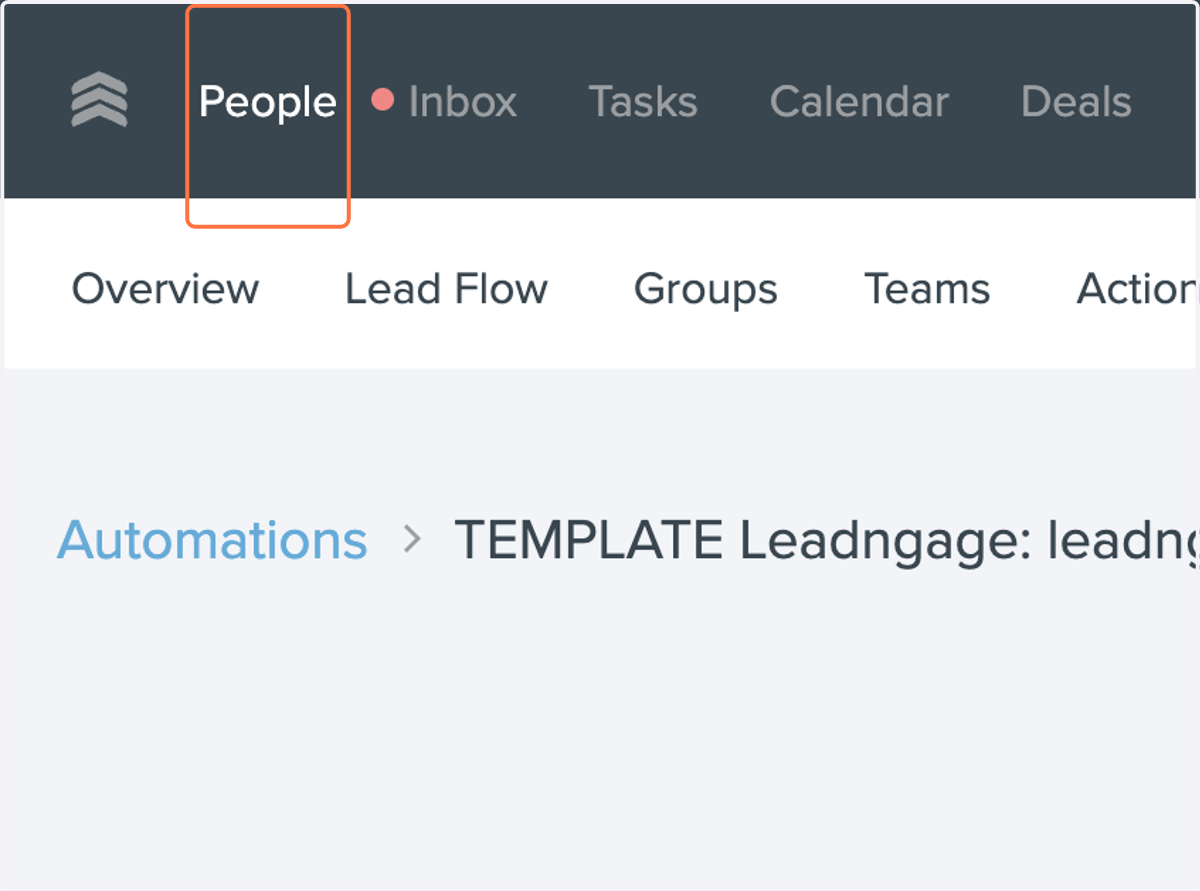The height and width of the screenshot is (891, 1200).
Task: Click the red notification dot beside Inbox
Action: click(382, 100)
